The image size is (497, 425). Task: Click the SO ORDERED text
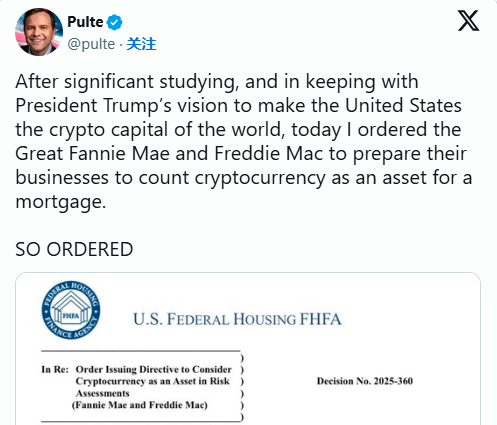pos(74,249)
